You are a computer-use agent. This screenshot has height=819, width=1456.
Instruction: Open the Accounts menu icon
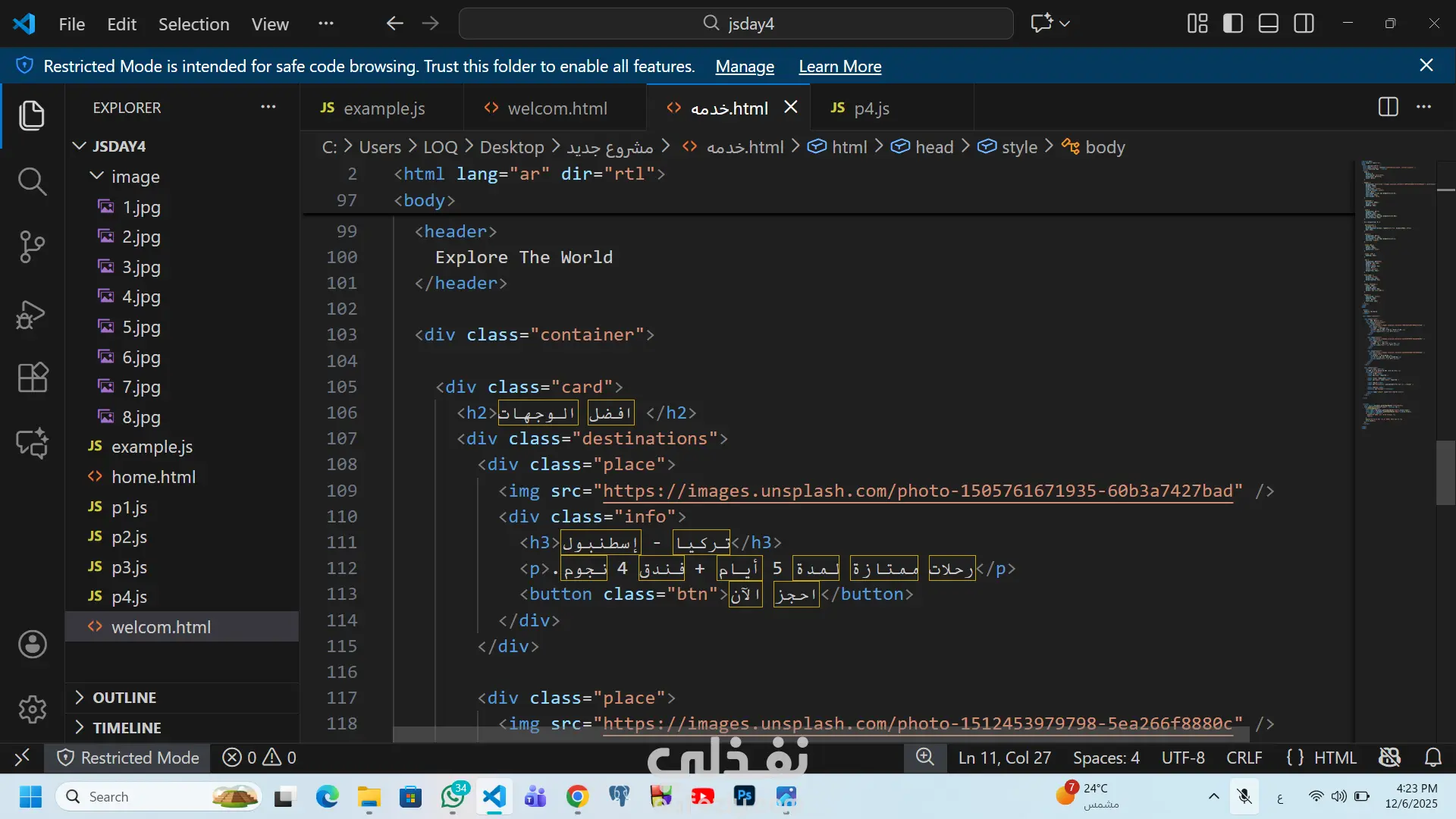tap(32, 645)
